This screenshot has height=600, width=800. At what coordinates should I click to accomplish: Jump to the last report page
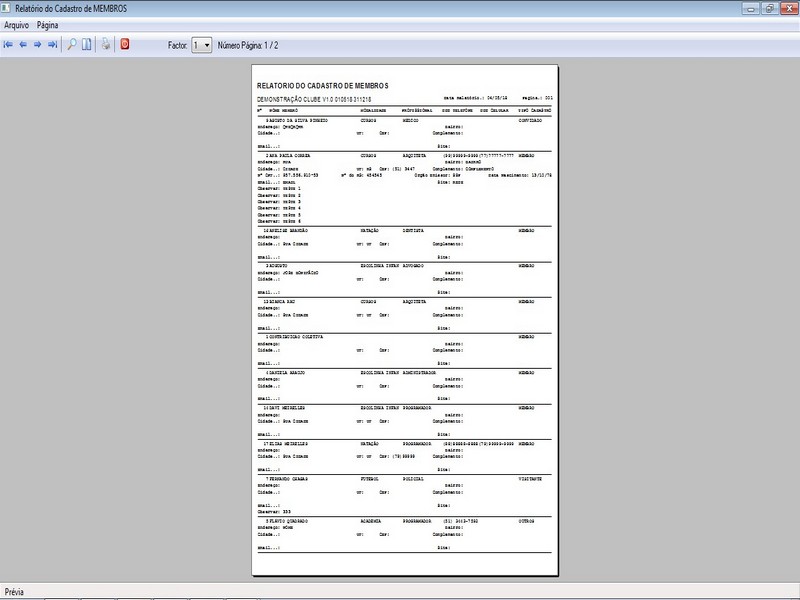tap(52, 45)
